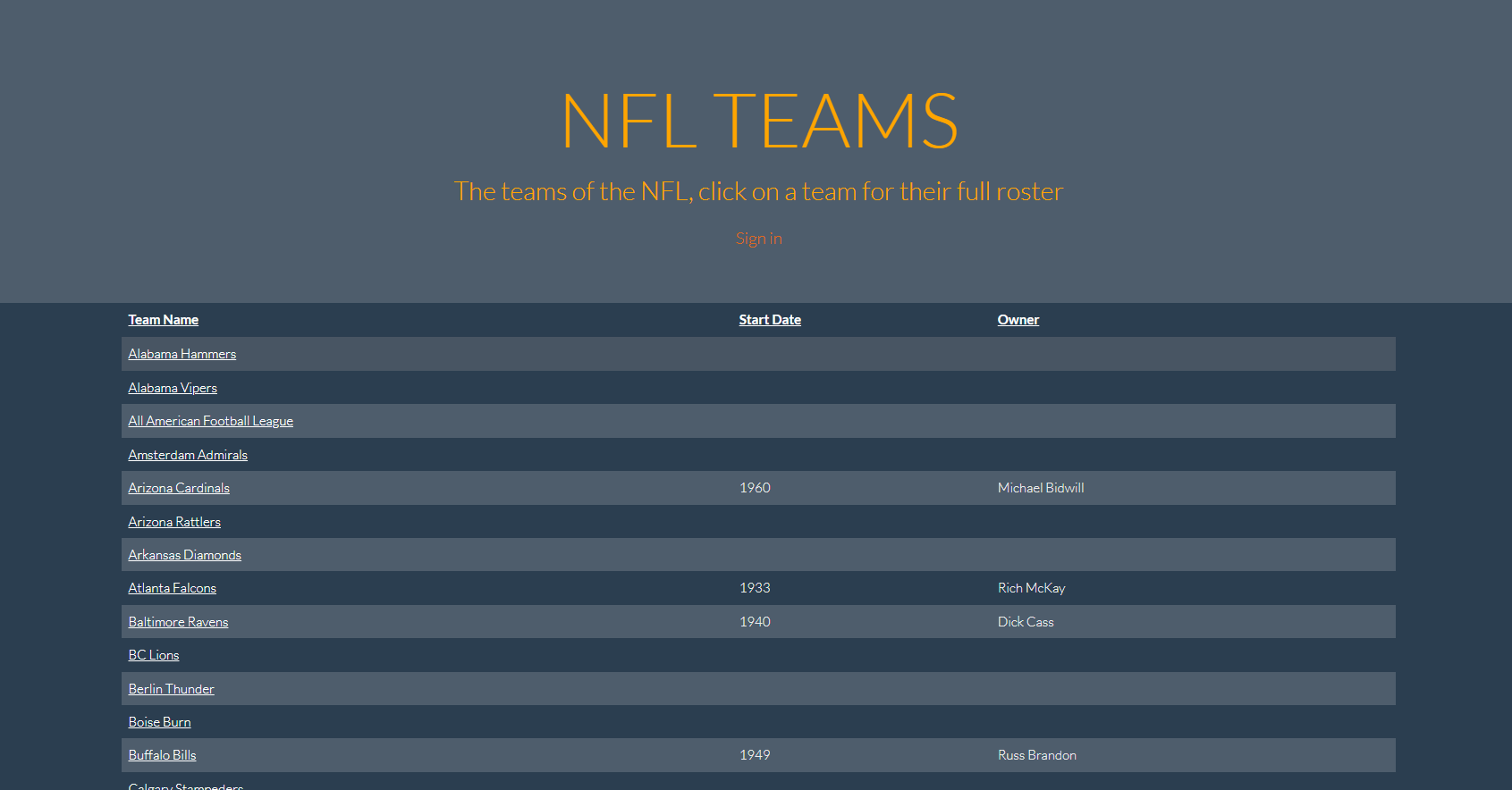
Task: Open the Buffalo Bills roster
Action: 162,755
